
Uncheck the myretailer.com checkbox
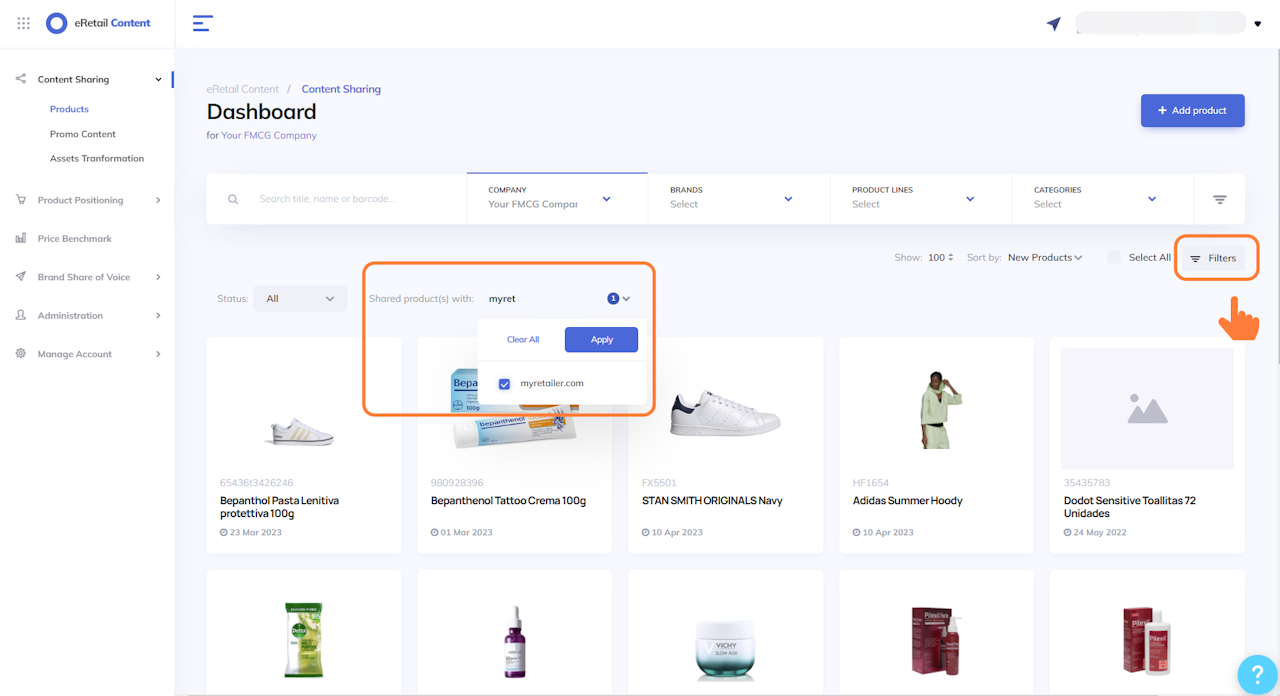coord(504,383)
